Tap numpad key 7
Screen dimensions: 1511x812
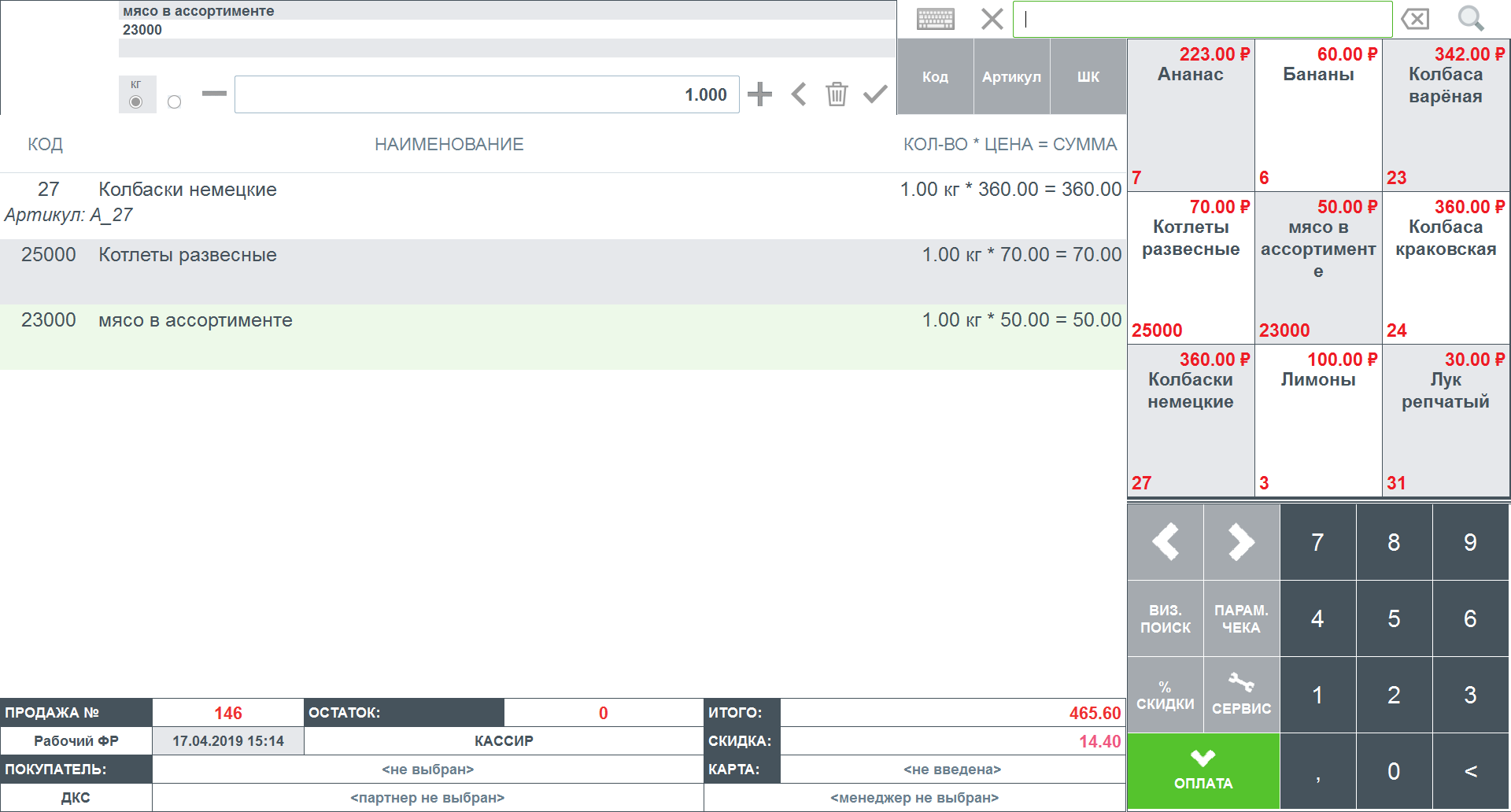coord(1317,542)
